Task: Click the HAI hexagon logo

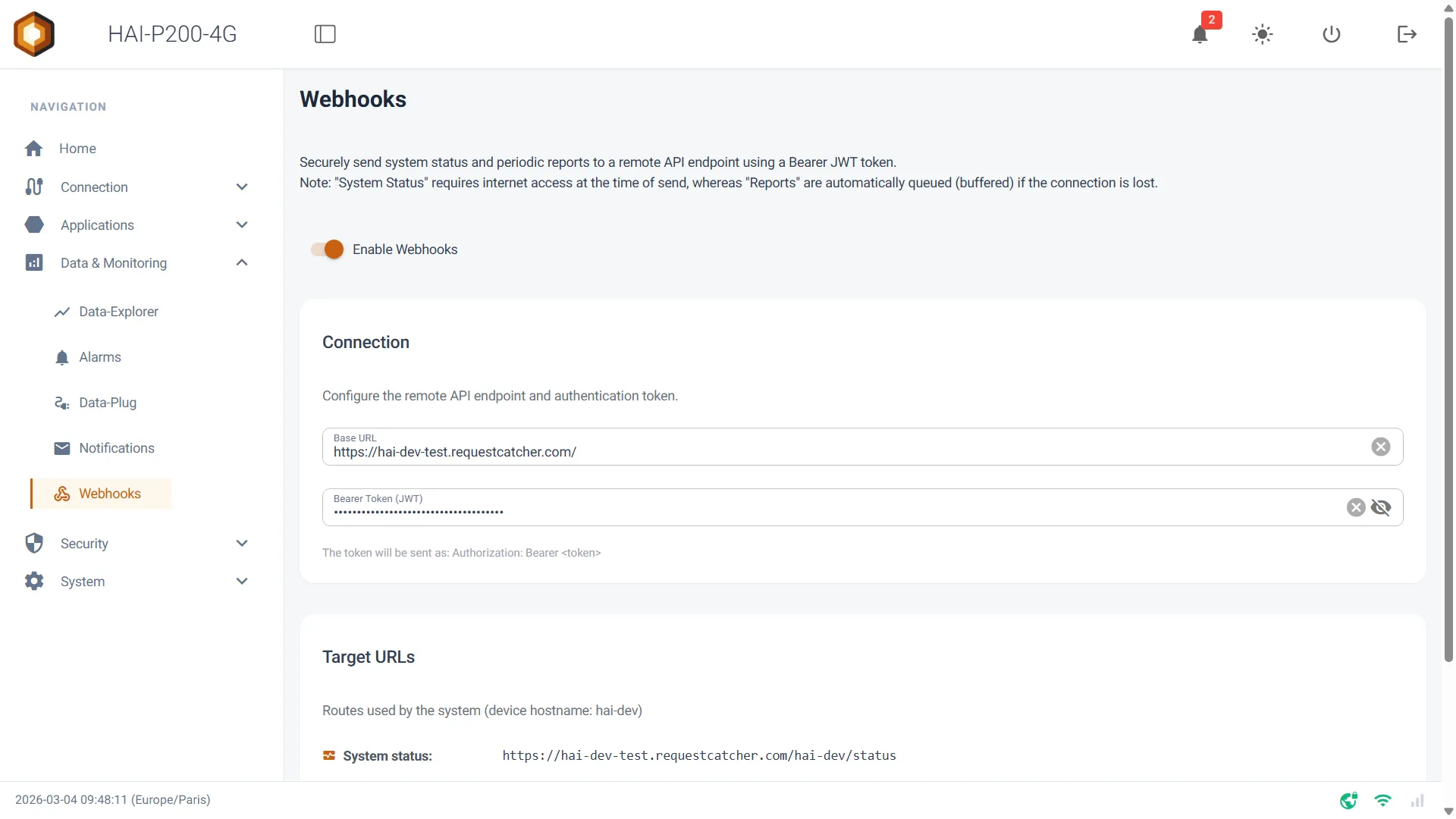Action: (34, 34)
